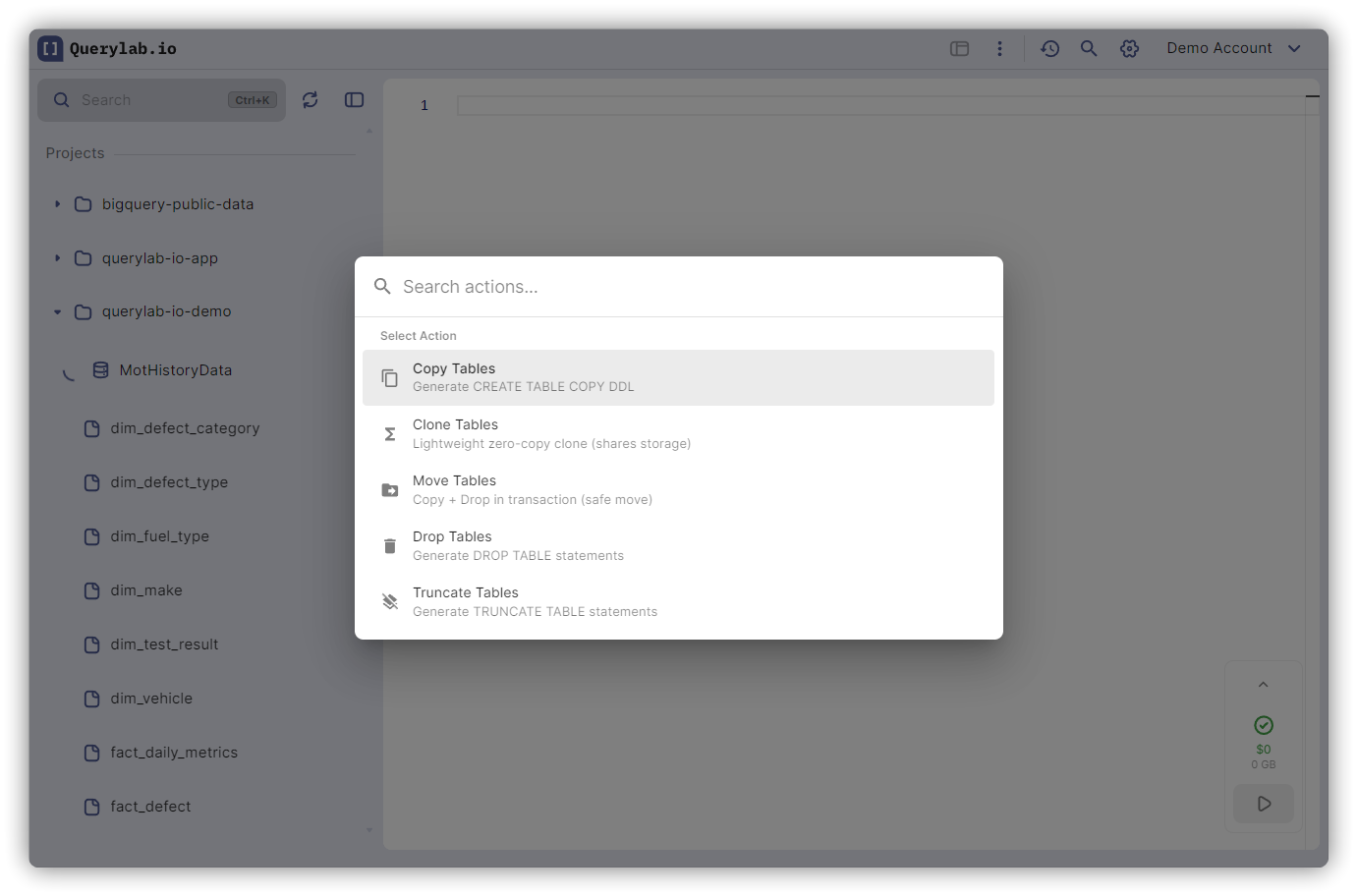Collapse the querylab-io-demo project
The height and width of the screenshot is (896, 1357).
point(58,312)
